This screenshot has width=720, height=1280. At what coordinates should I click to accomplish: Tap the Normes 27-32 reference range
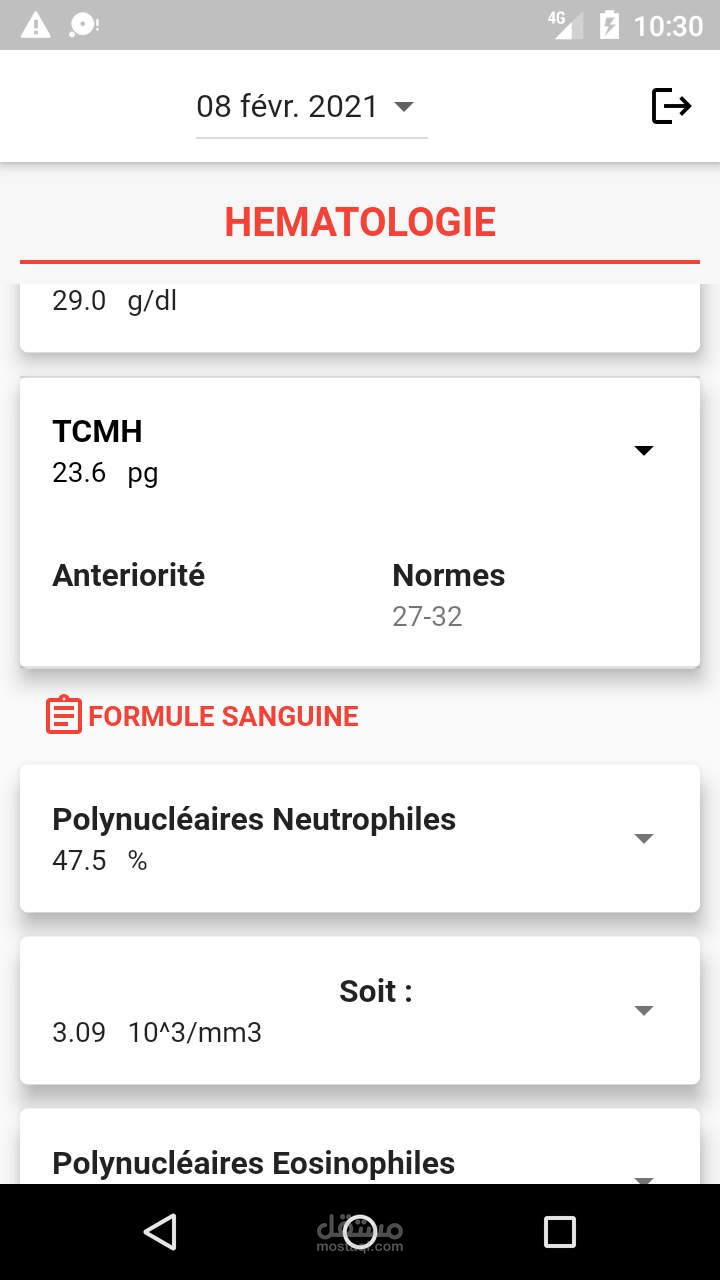point(428,616)
